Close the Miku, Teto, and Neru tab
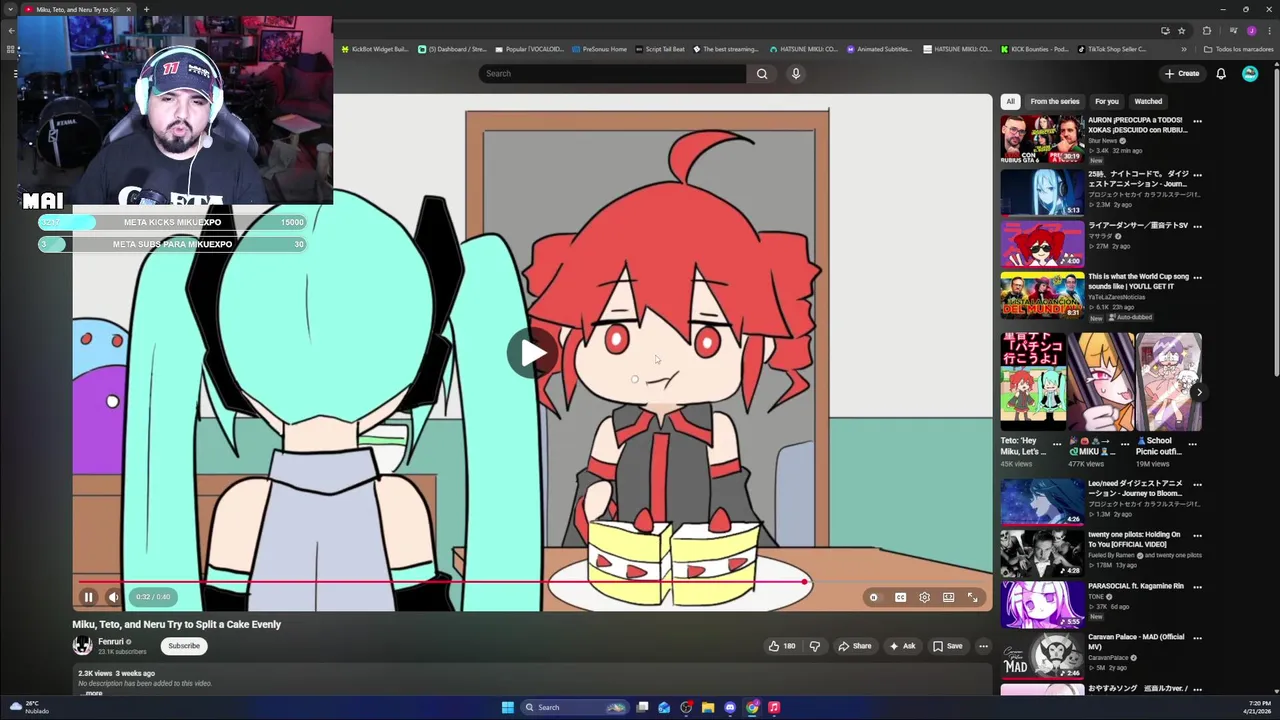 pyautogui.click(x=128, y=9)
